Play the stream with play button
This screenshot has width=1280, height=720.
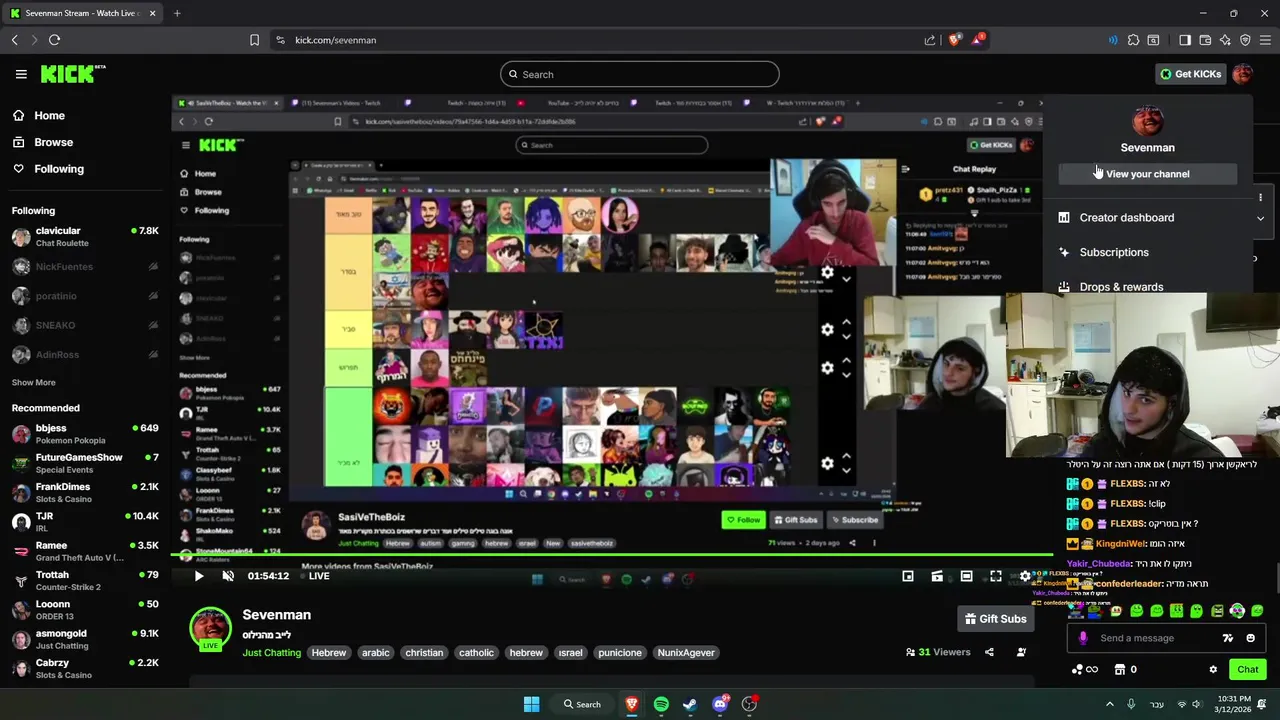click(x=198, y=576)
